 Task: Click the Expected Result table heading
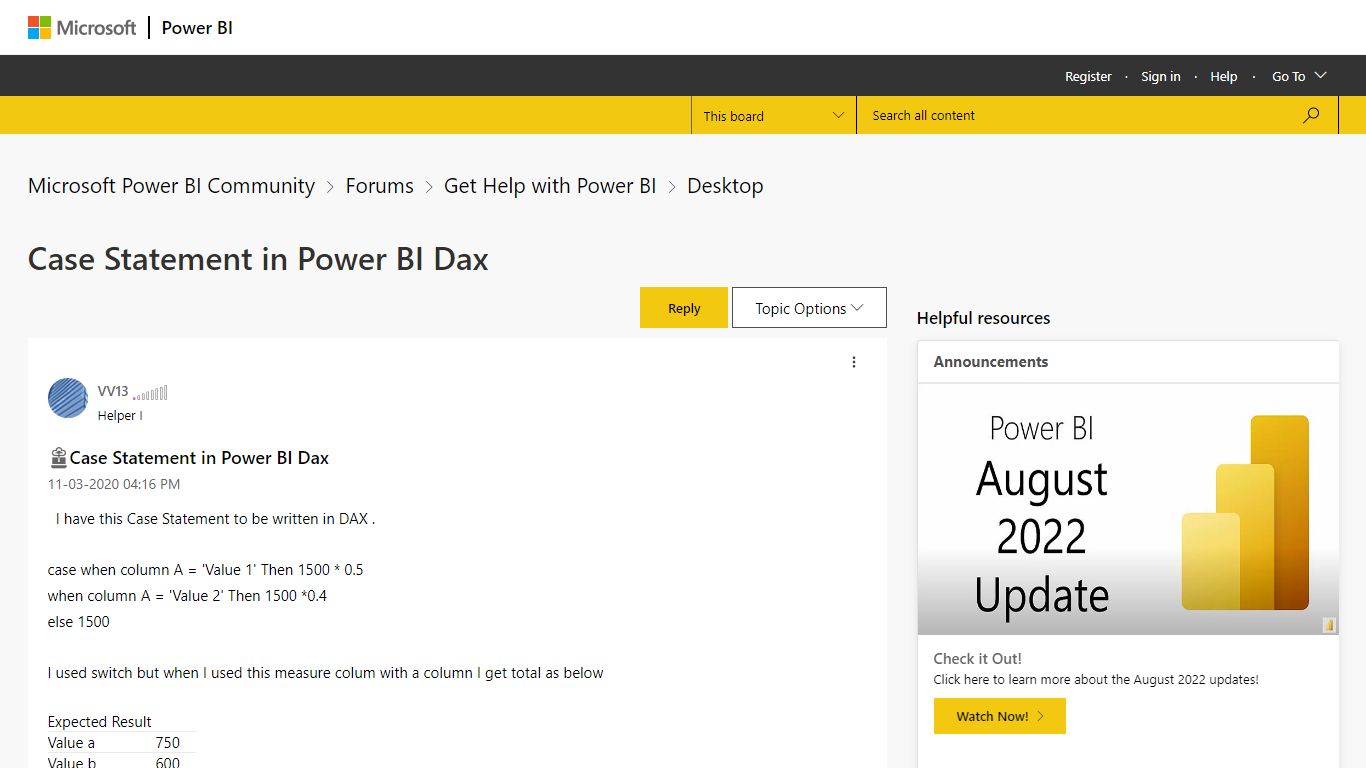(100, 722)
